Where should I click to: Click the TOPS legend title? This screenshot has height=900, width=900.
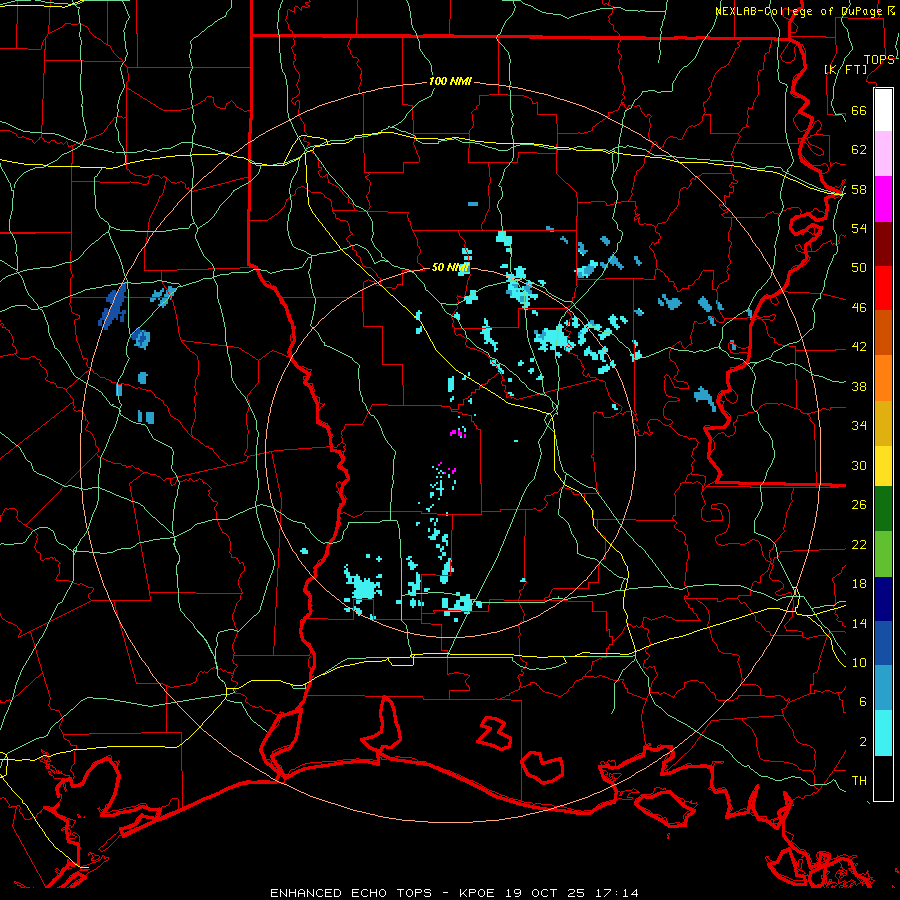(879, 59)
